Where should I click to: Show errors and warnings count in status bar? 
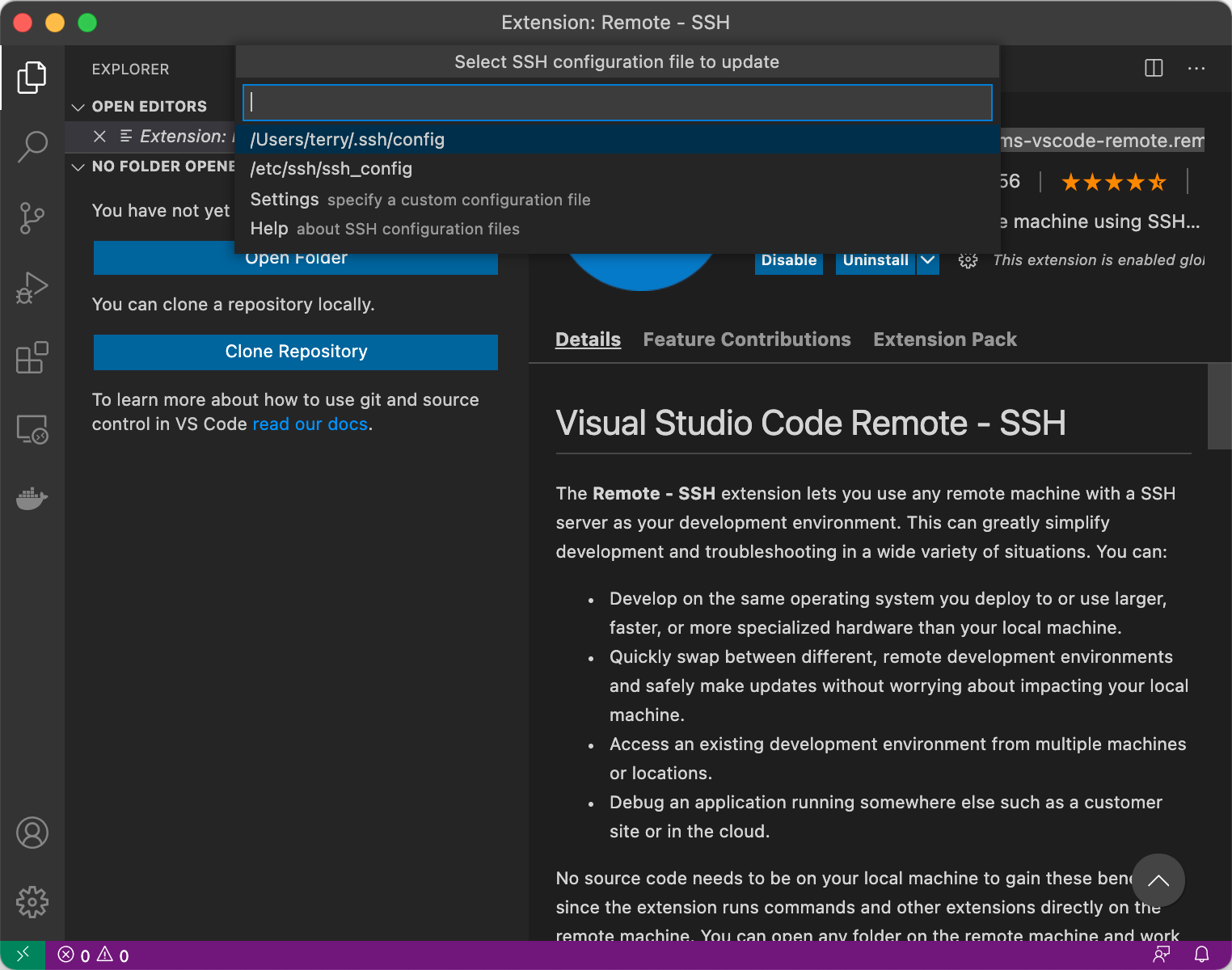click(93, 955)
